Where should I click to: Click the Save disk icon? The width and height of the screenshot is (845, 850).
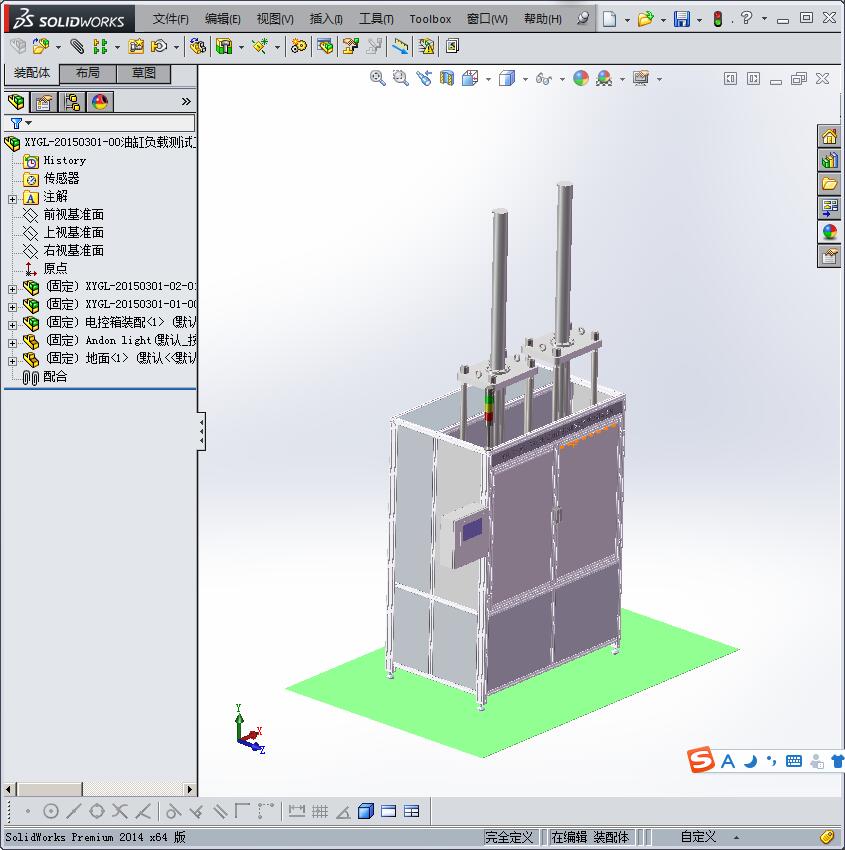point(681,19)
